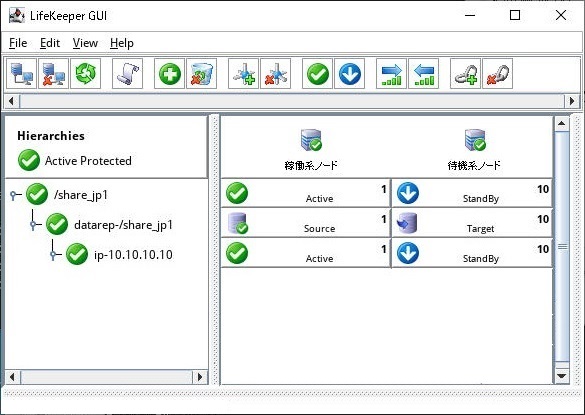Click the Disconnect server toolbar icon
Image resolution: width=585 pixels, height=415 pixels.
coord(54,74)
